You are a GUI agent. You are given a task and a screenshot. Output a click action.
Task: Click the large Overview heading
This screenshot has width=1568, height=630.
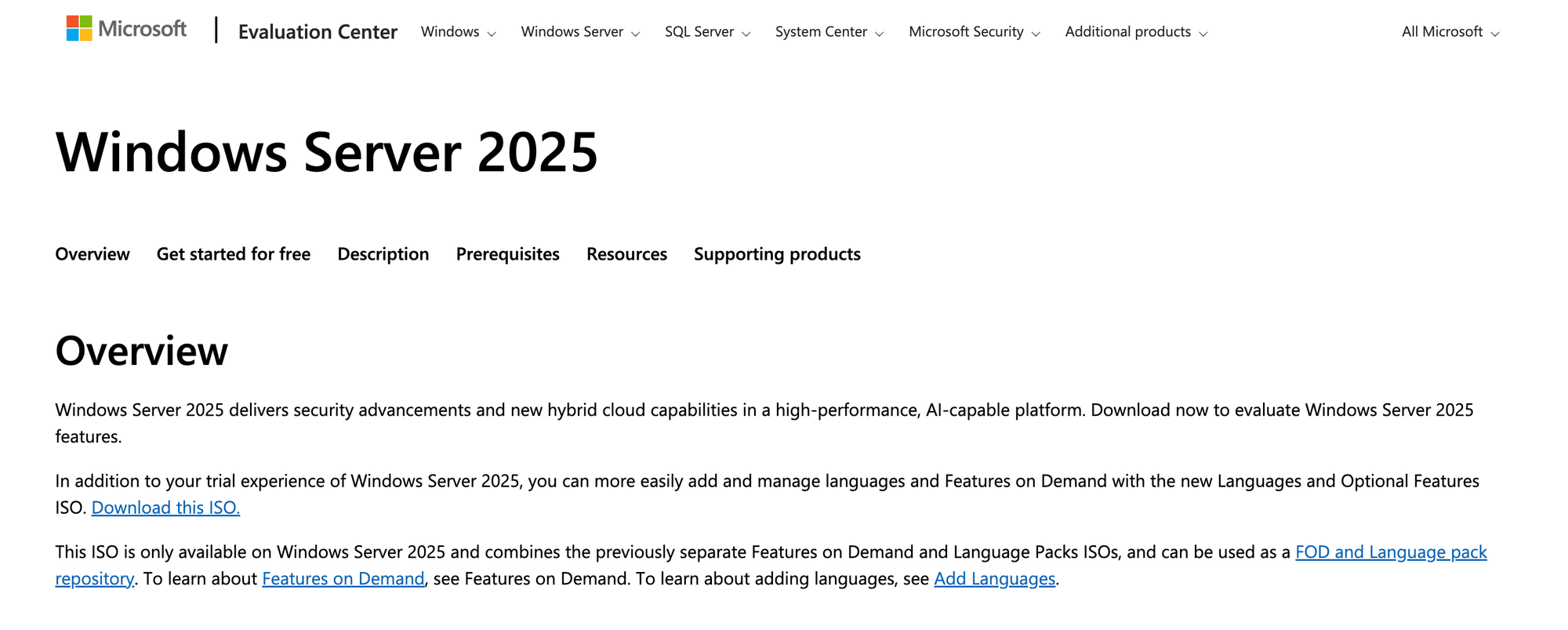coord(142,351)
